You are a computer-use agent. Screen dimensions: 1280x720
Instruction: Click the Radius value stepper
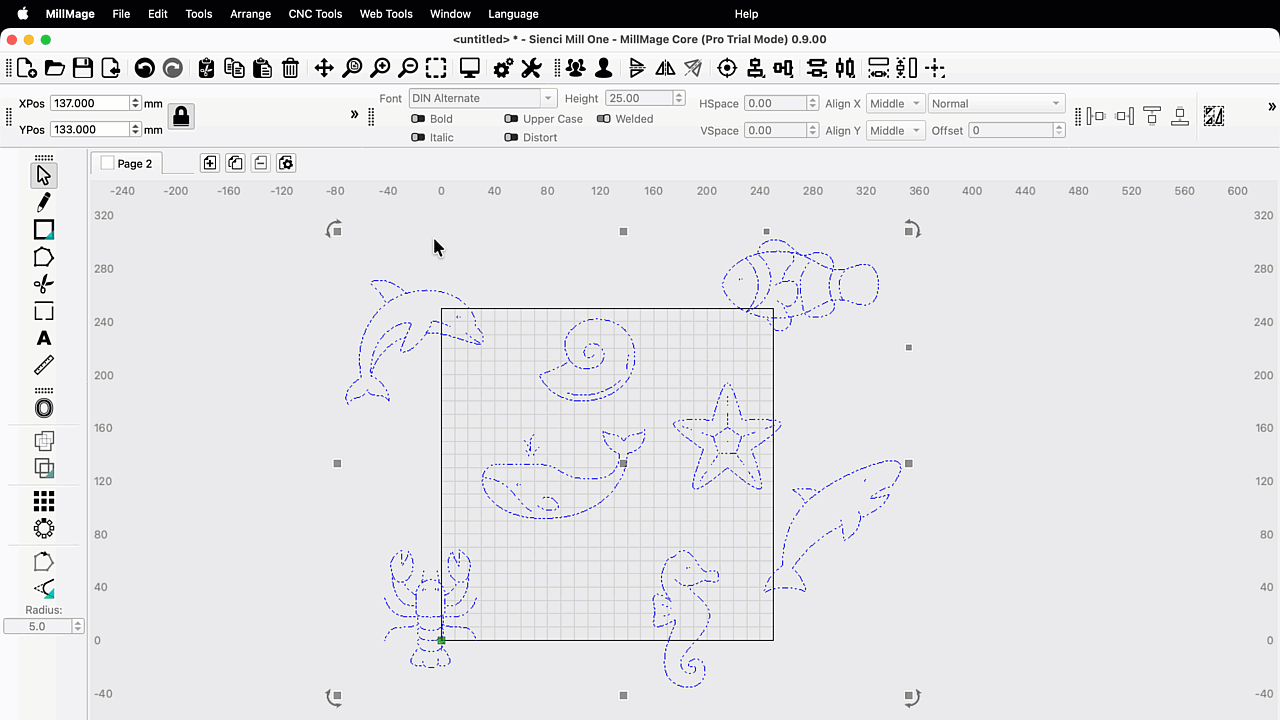tap(78, 626)
